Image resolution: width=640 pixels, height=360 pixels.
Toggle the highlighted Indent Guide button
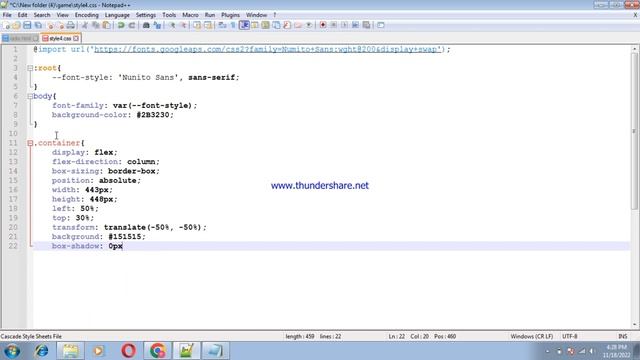pos(244,25)
